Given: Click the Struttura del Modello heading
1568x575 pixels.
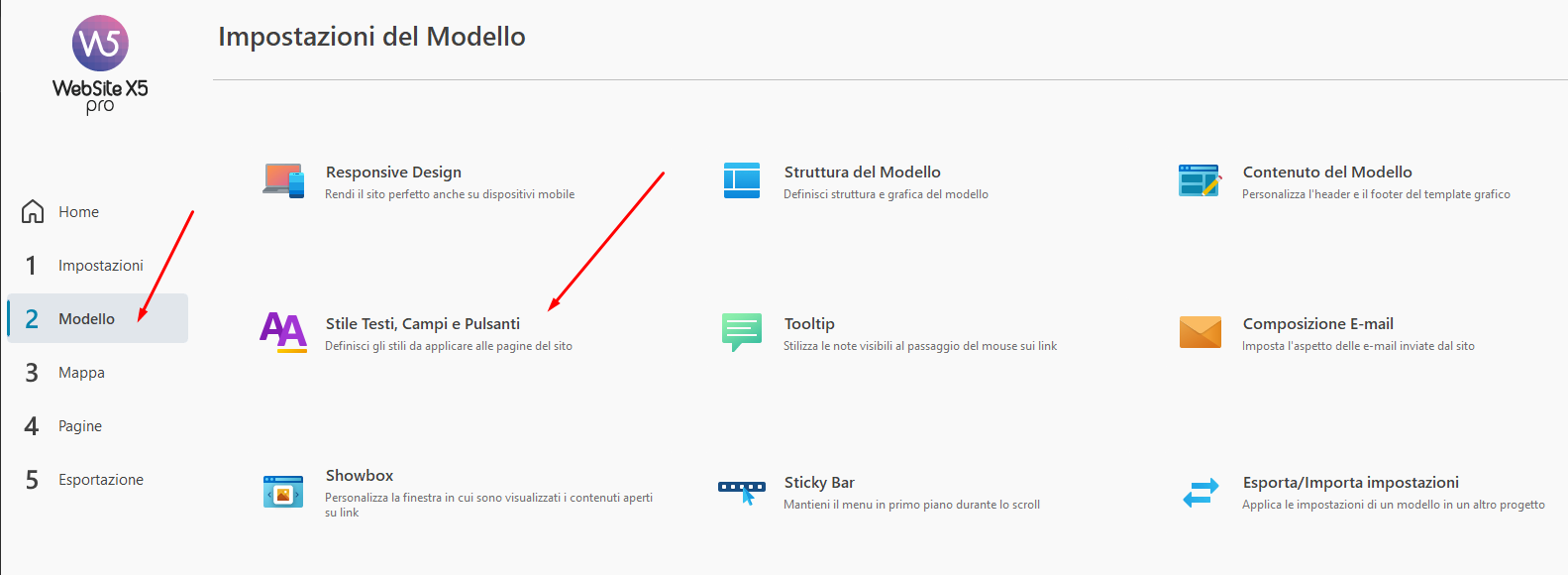Looking at the screenshot, I should click(862, 172).
